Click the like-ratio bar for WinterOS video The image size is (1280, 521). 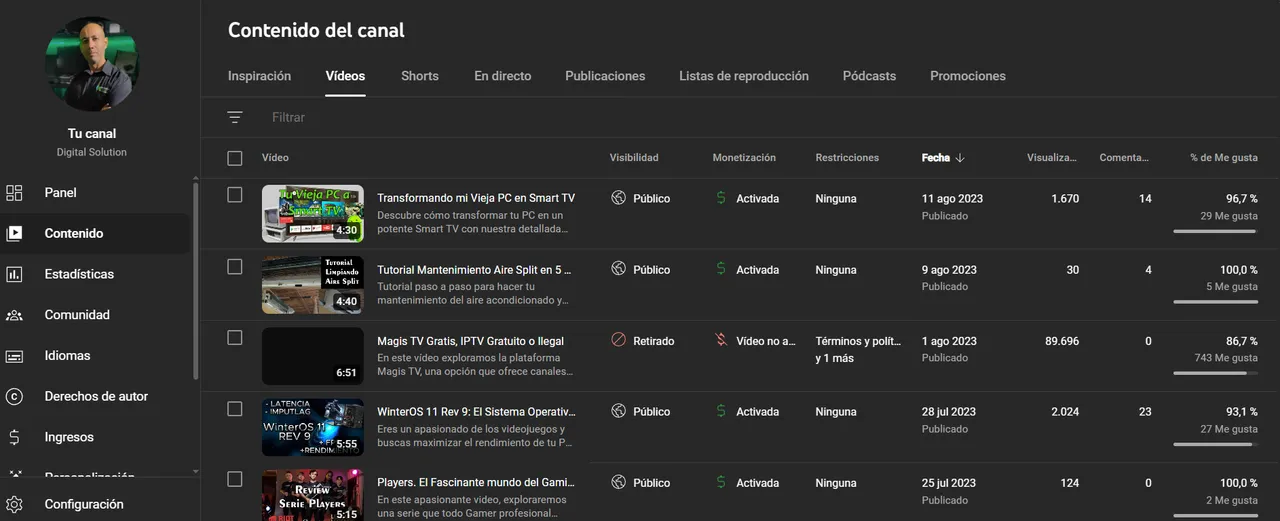tap(1215, 444)
